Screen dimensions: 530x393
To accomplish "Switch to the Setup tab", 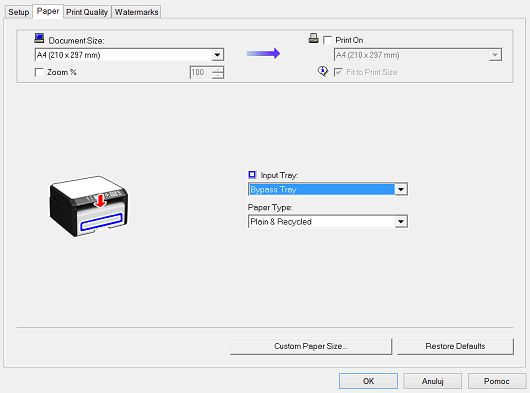I will click(x=19, y=12).
